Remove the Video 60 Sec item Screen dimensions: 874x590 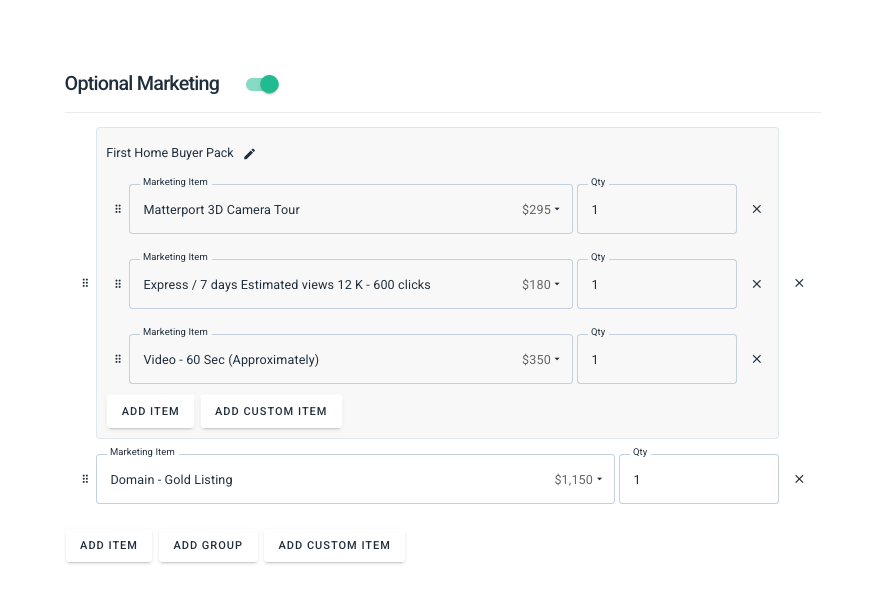756,359
